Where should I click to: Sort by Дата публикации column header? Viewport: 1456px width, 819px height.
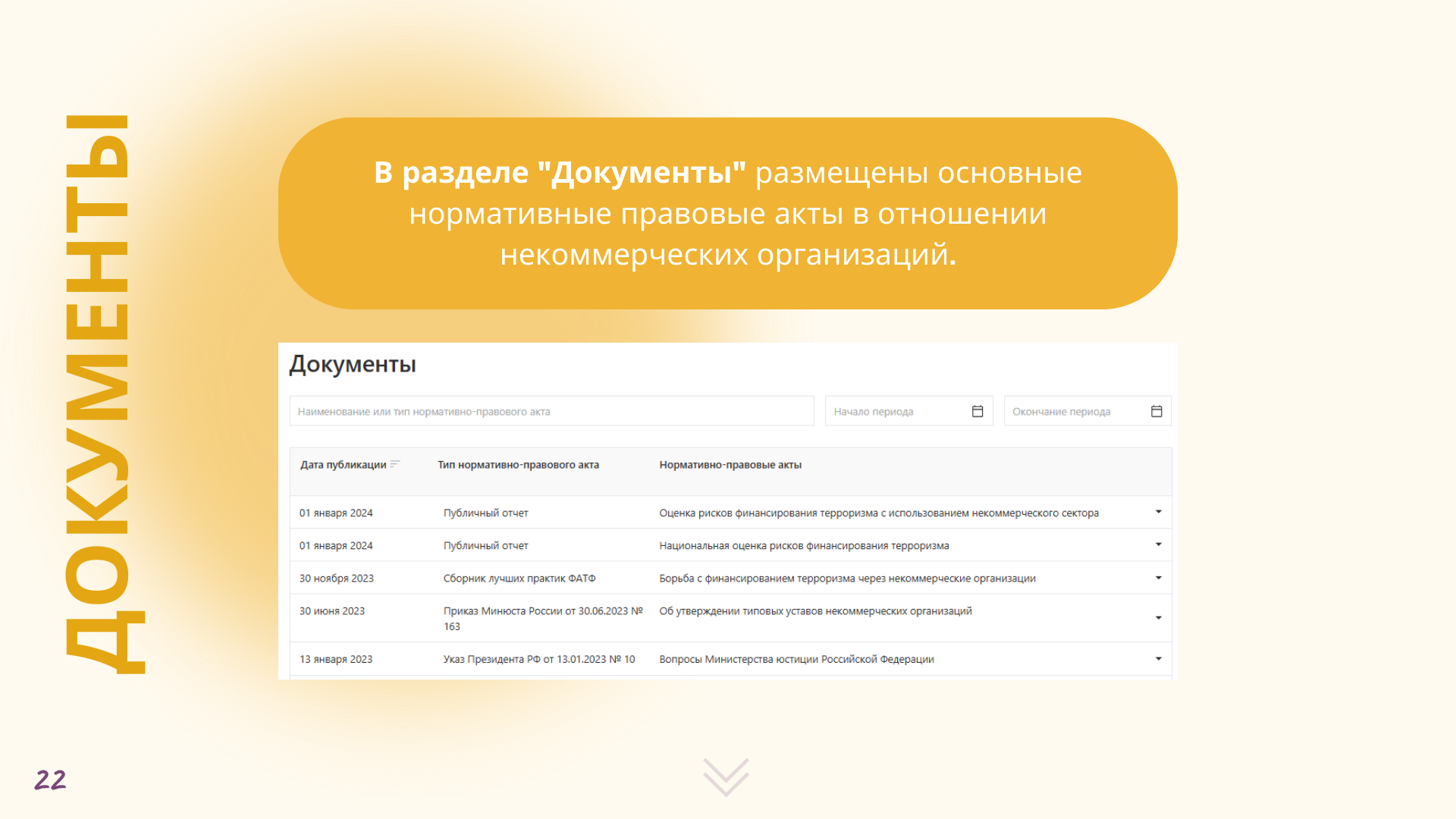click(344, 465)
